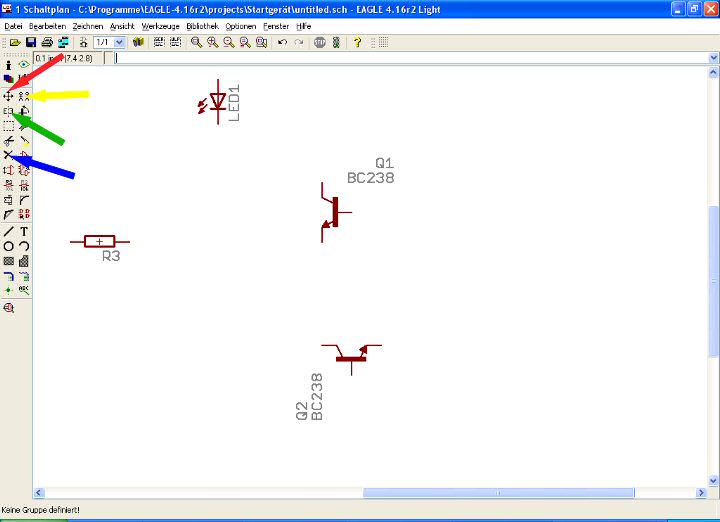Toggle the Show eye tool

24,65
